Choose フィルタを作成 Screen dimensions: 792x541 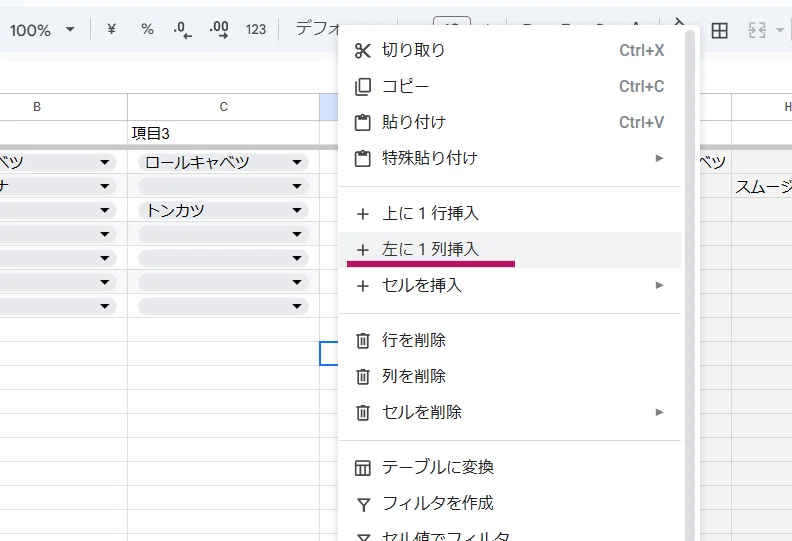(x=510, y=503)
